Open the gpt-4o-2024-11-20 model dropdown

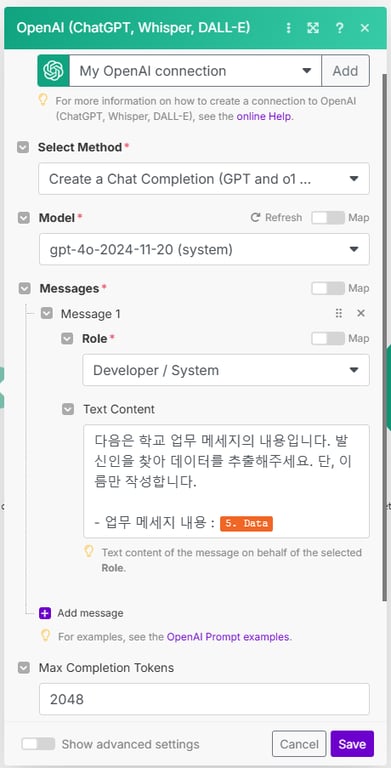204,249
